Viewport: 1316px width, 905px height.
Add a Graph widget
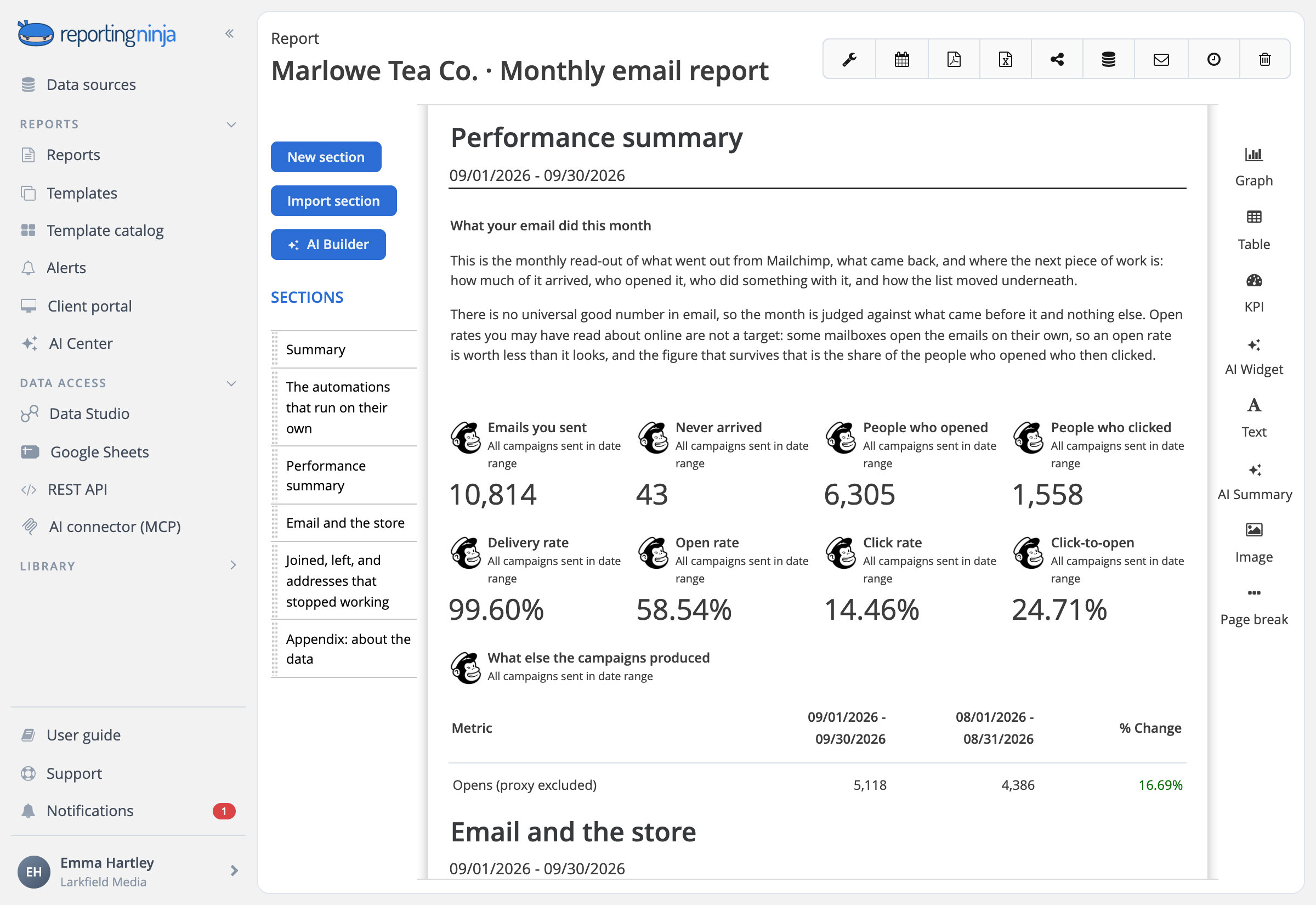[x=1253, y=167]
